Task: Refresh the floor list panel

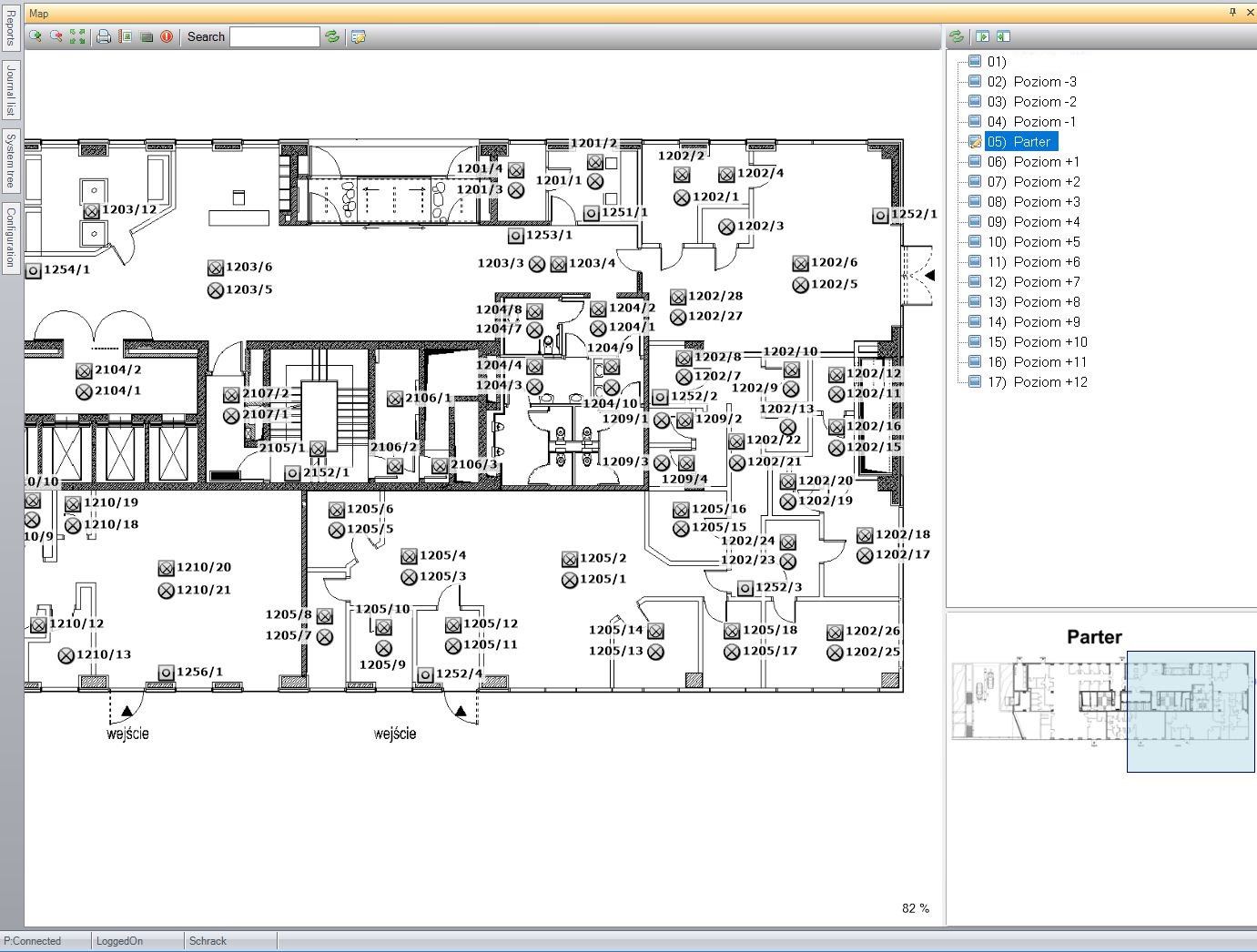Action: pos(957,36)
